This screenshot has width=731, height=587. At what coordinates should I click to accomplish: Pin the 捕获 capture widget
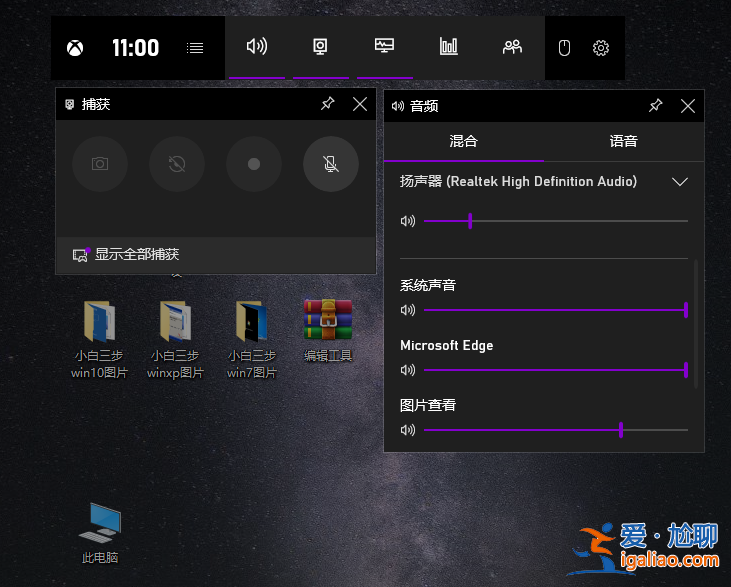point(327,104)
